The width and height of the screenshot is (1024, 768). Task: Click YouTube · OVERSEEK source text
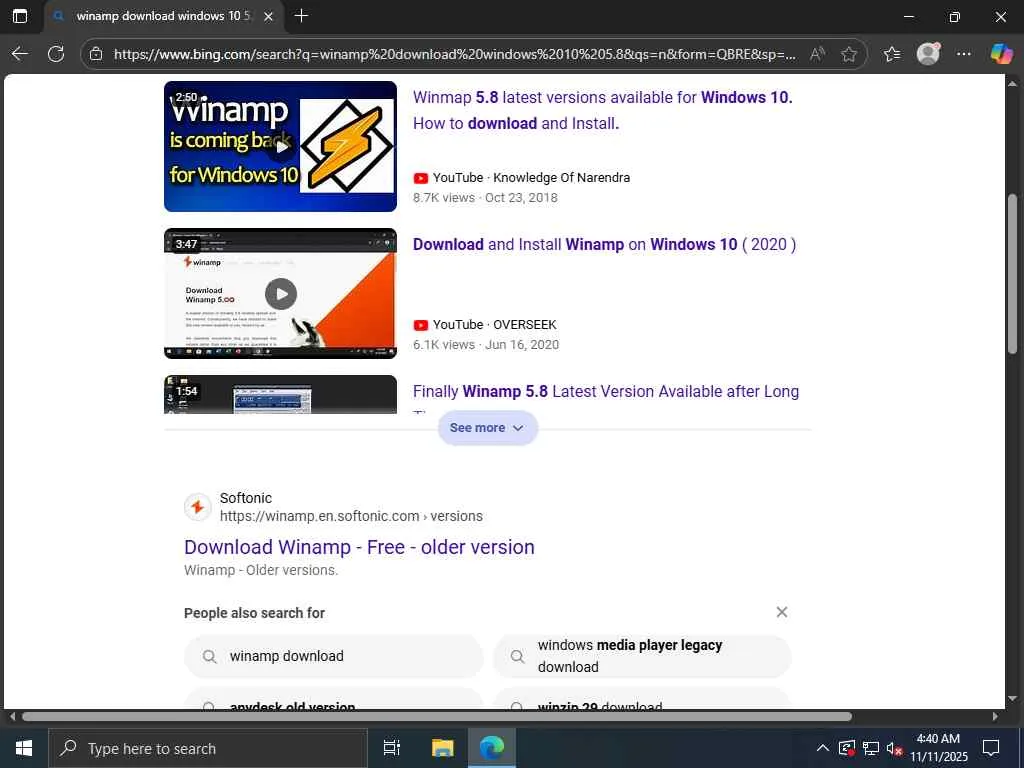(485, 325)
